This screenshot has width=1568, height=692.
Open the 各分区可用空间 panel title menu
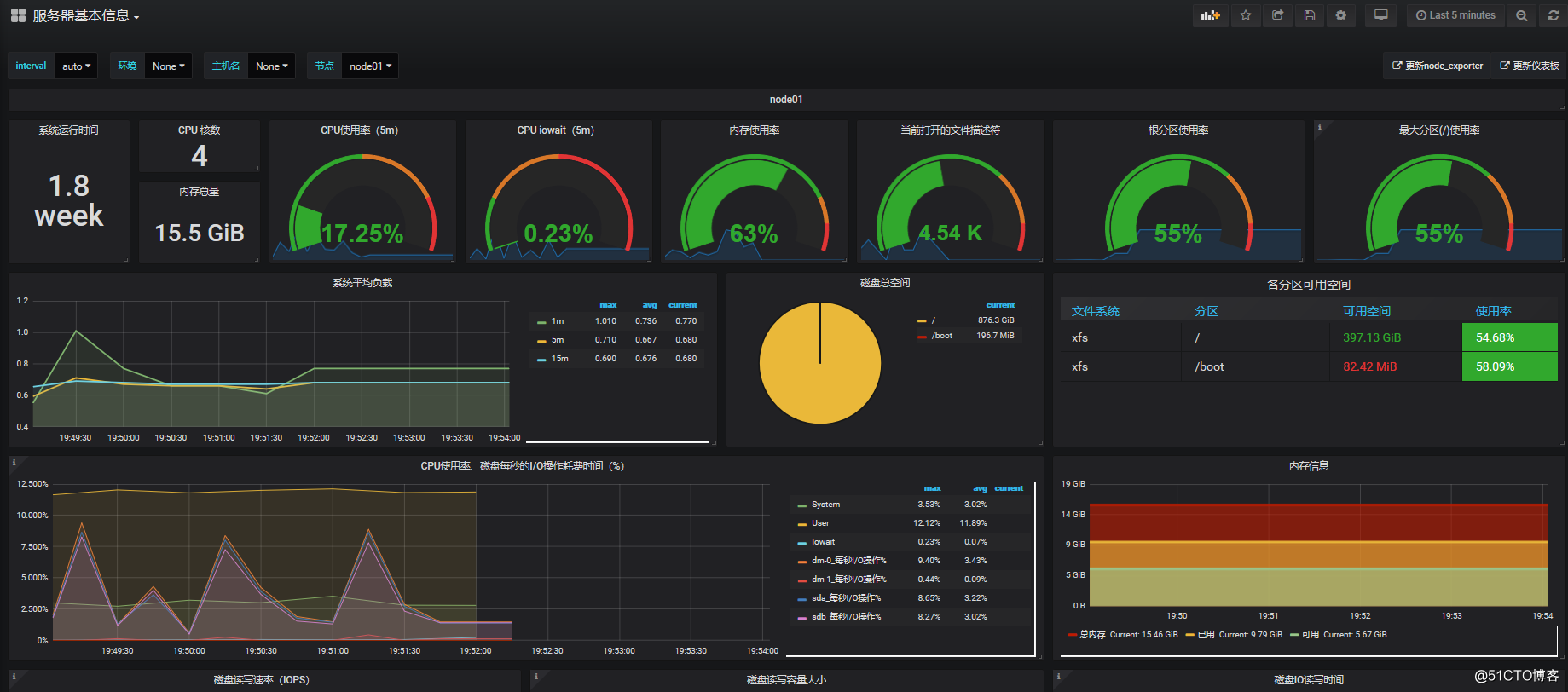pyautogui.click(x=1309, y=284)
